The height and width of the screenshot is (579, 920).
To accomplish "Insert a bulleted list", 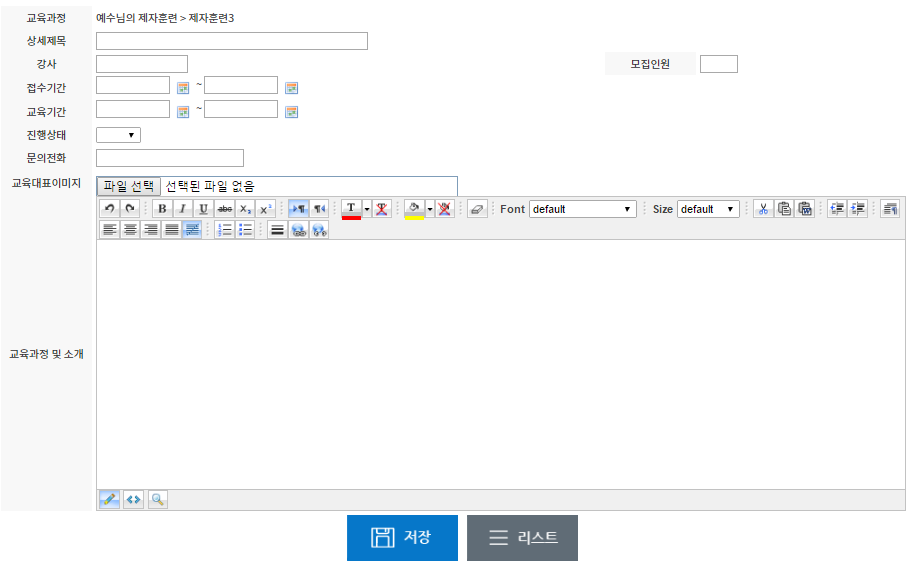I will coord(245,229).
